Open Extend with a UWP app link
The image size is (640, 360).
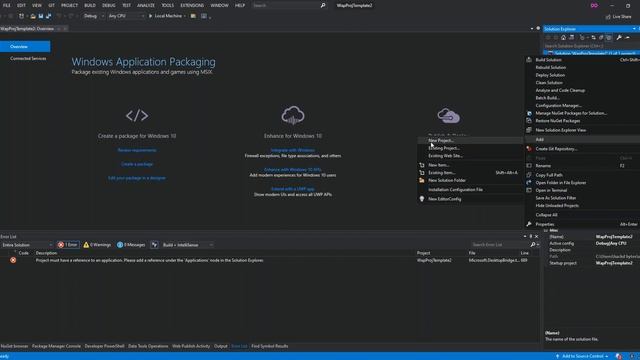coord(293,189)
